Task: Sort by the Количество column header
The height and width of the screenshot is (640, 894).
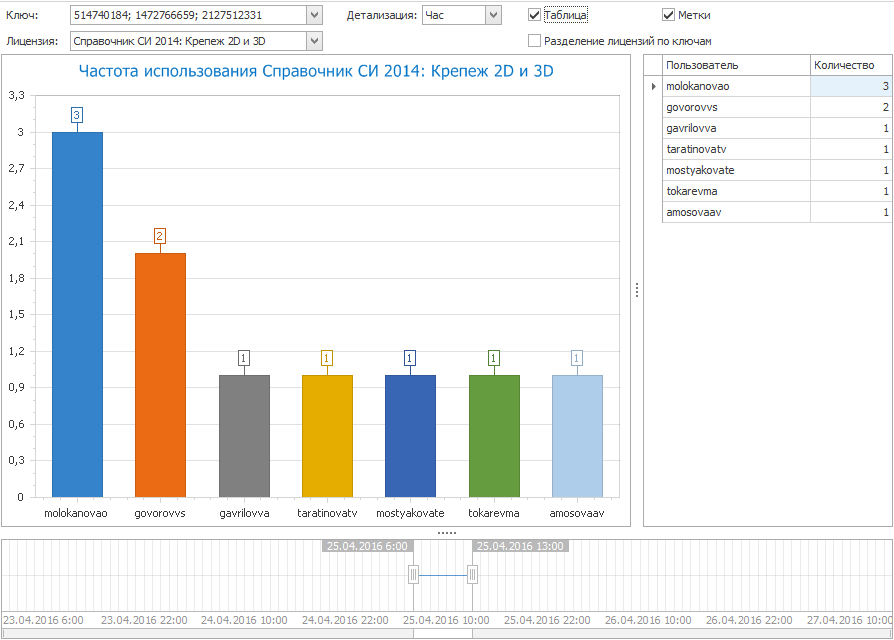Action: 850,65
